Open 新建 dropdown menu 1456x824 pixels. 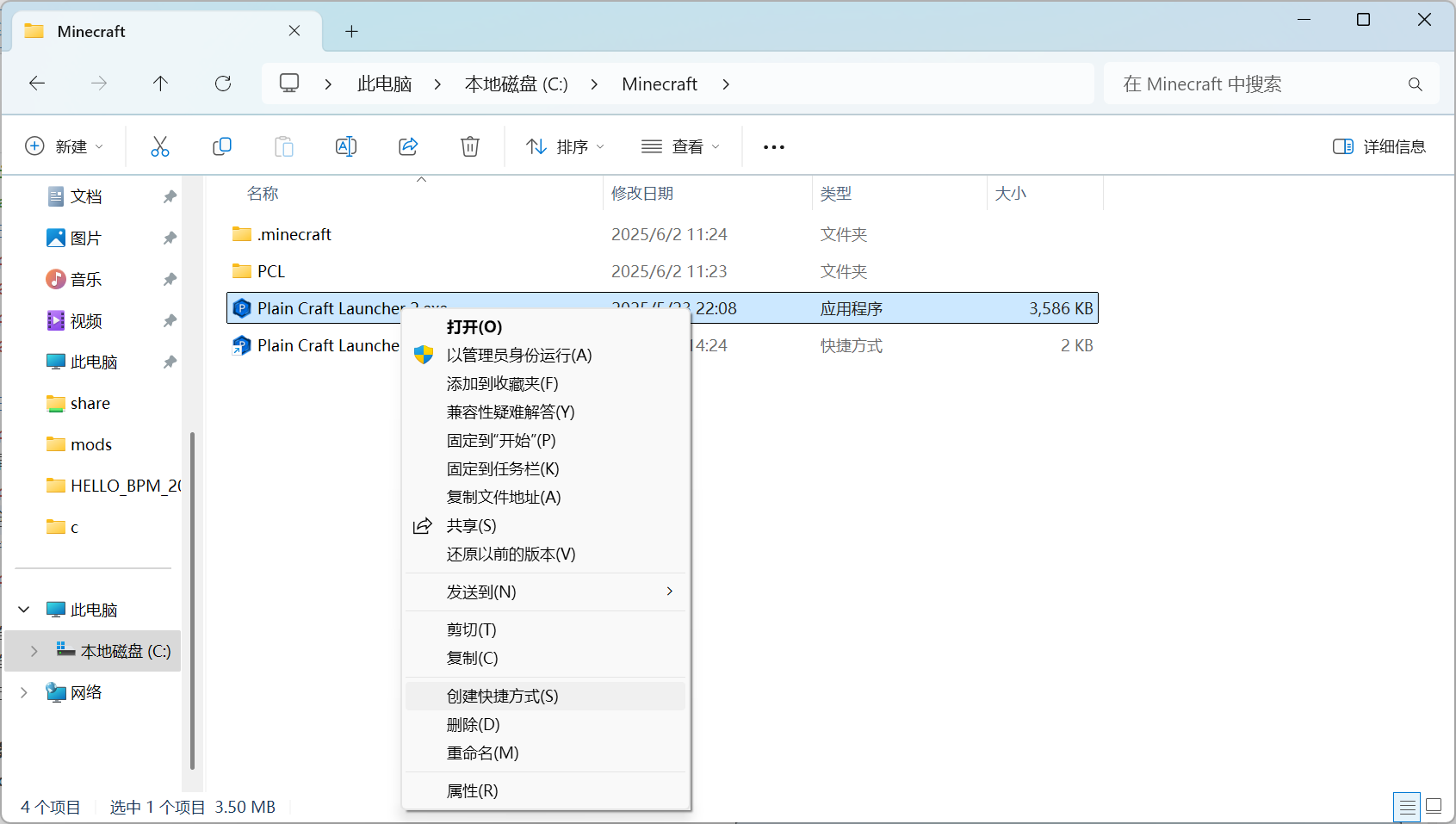[65, 146]
